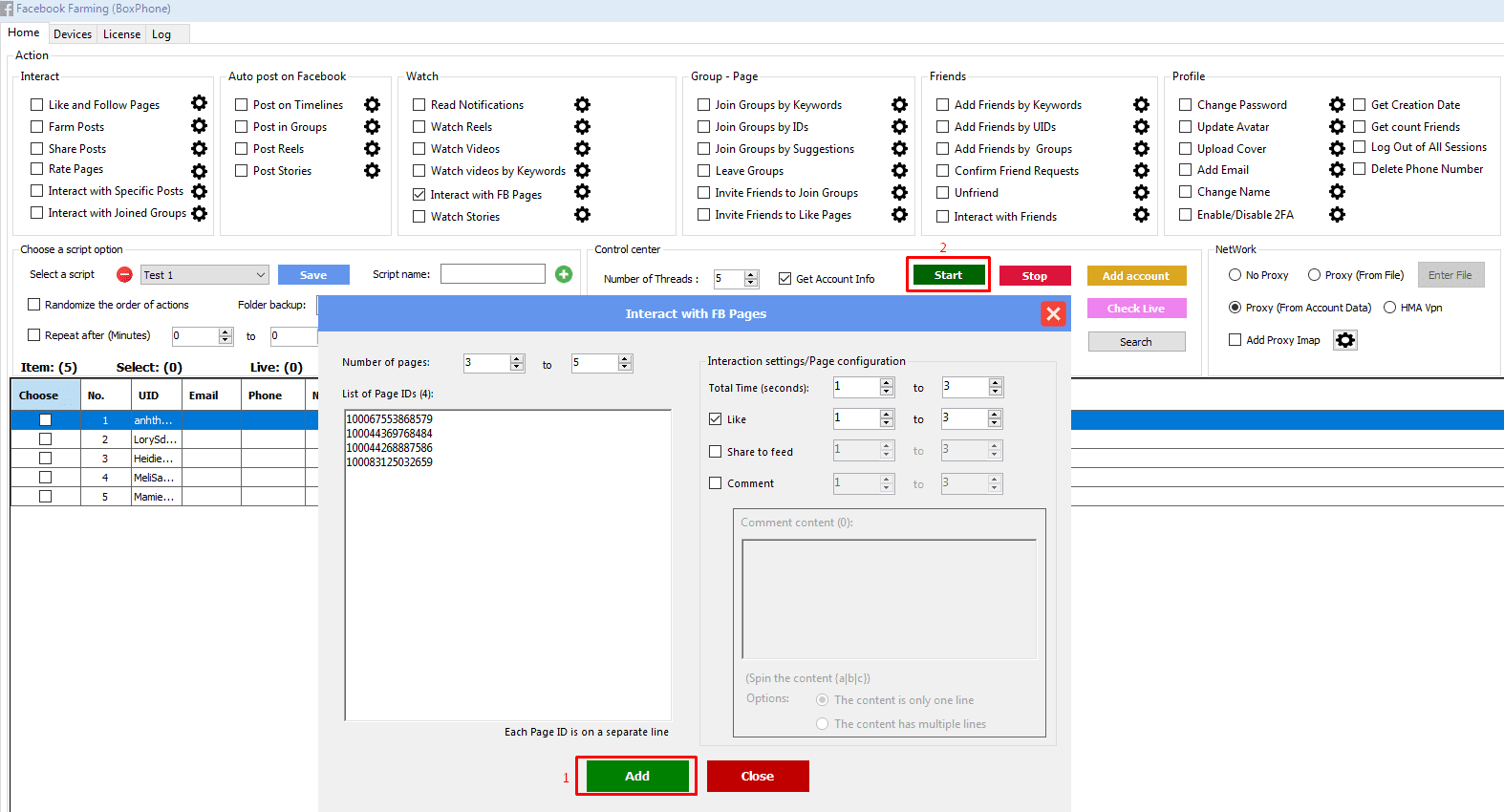Click red minus icon to delete script

pyautogui.click(x=124, y=274)
